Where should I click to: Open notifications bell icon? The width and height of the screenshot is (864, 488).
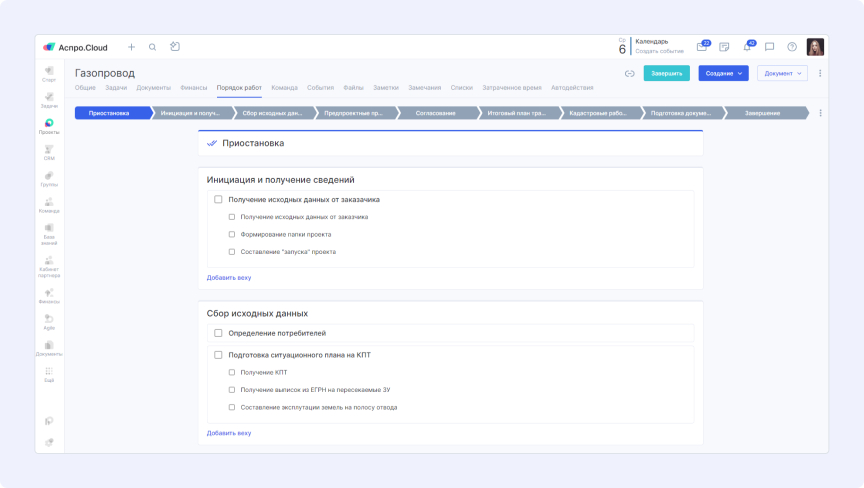(x=747, y=47)
